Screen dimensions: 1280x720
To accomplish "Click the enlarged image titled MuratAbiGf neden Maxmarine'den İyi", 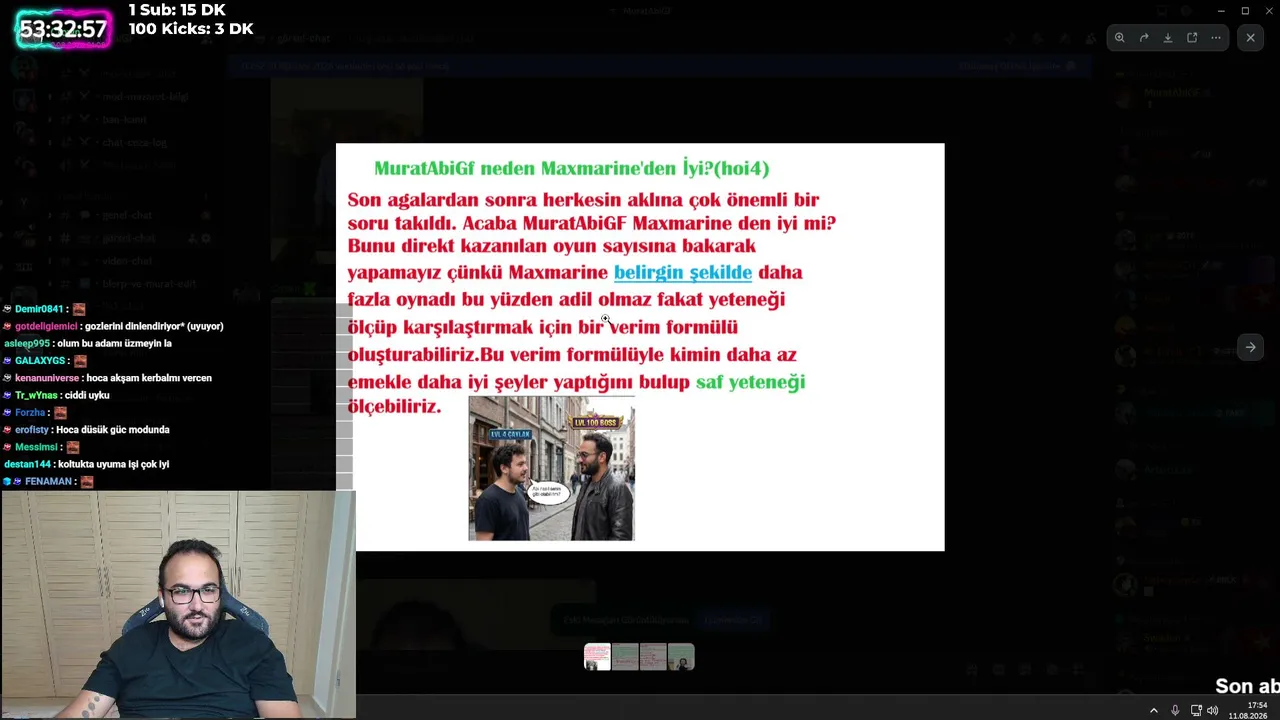I will point(640,347).
